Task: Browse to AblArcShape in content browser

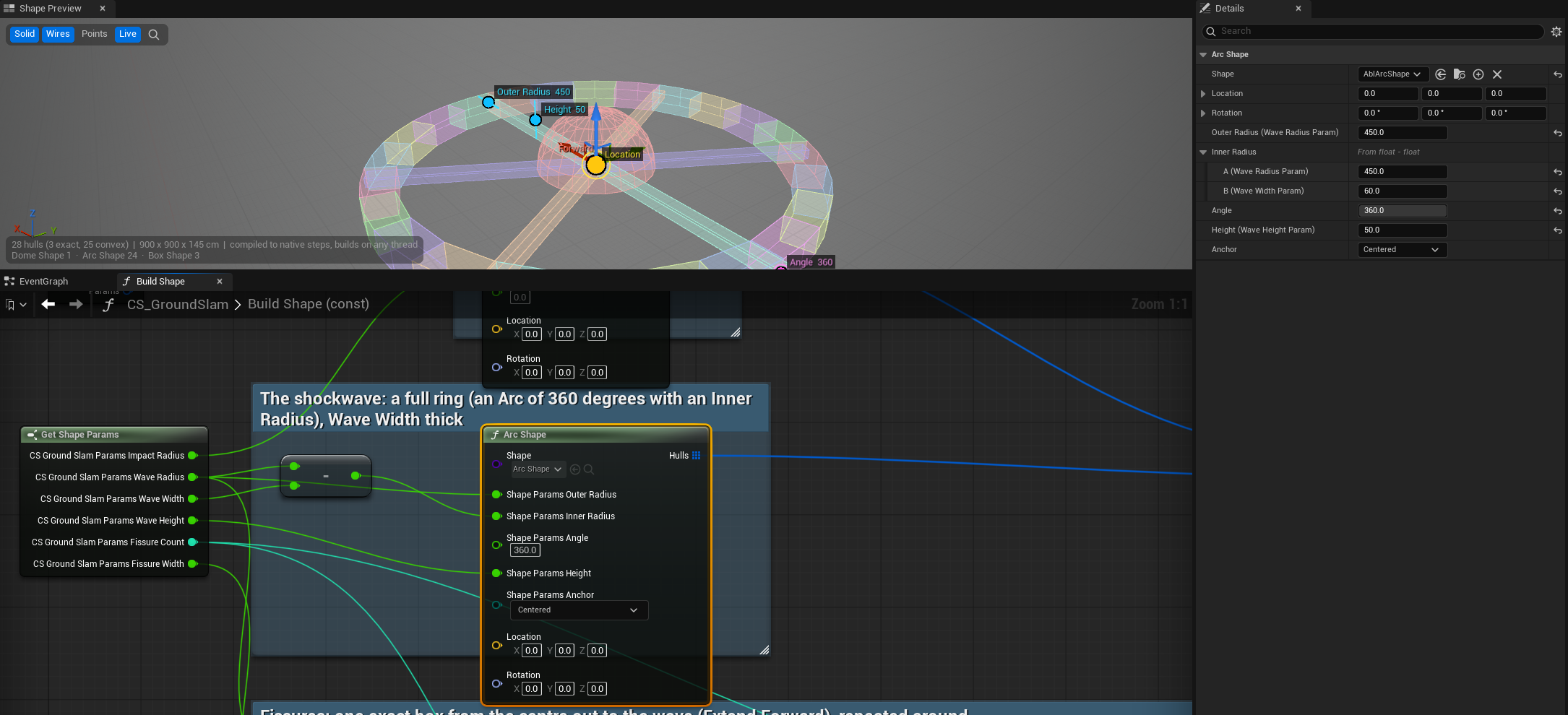Action: (1460, 74)
